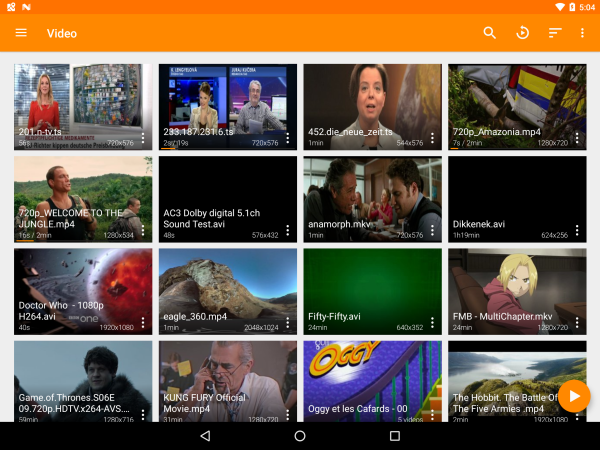The width and height of the screenshot is (600, 450).
Task: Open options menu for 452.die_neue_zeit.ts
Action: click(432, 138)
